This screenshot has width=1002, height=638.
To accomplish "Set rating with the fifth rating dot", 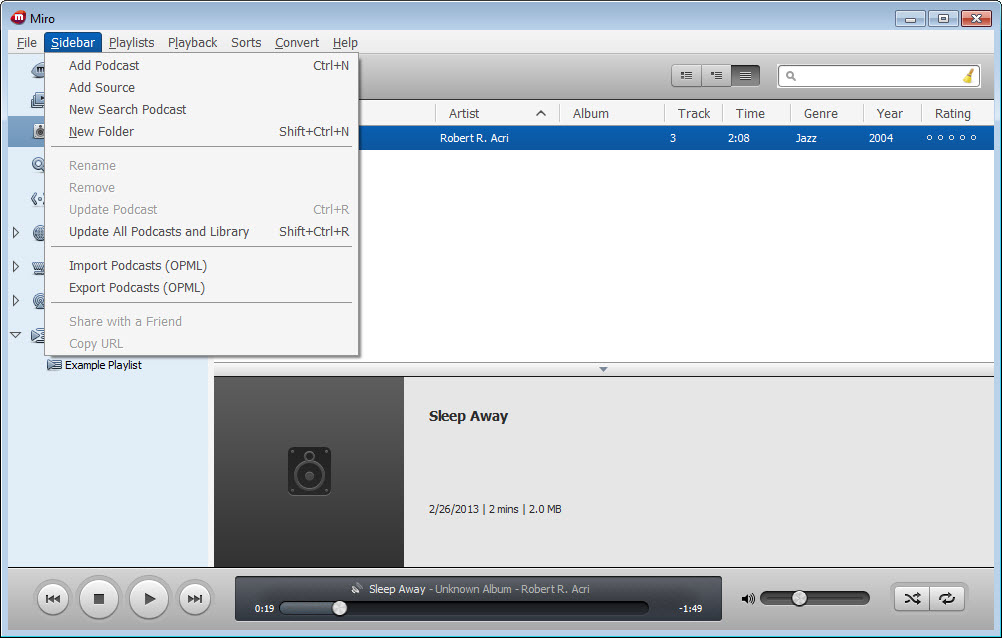I will [973, 138].
